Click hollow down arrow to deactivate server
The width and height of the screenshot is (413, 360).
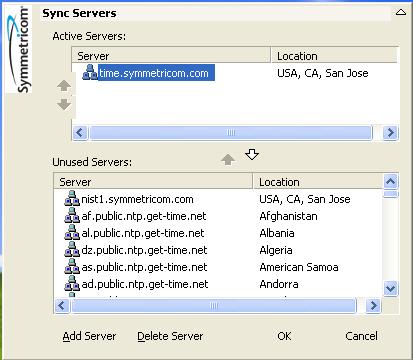coord(252,154)
